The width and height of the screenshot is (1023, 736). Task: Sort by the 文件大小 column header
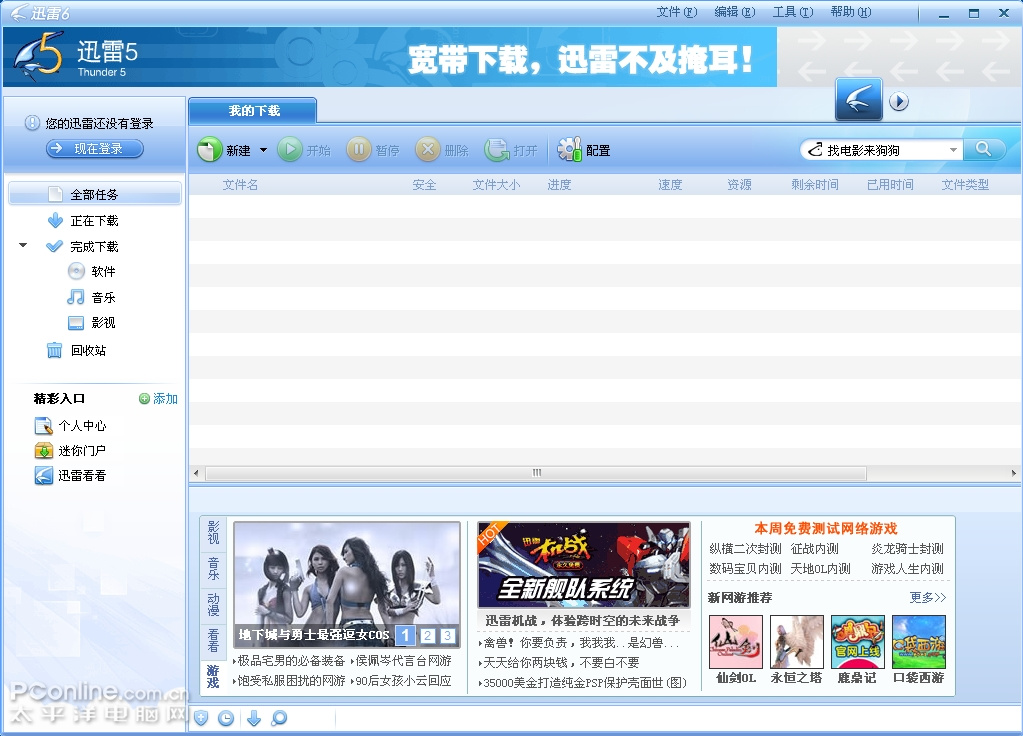[496, 185]
